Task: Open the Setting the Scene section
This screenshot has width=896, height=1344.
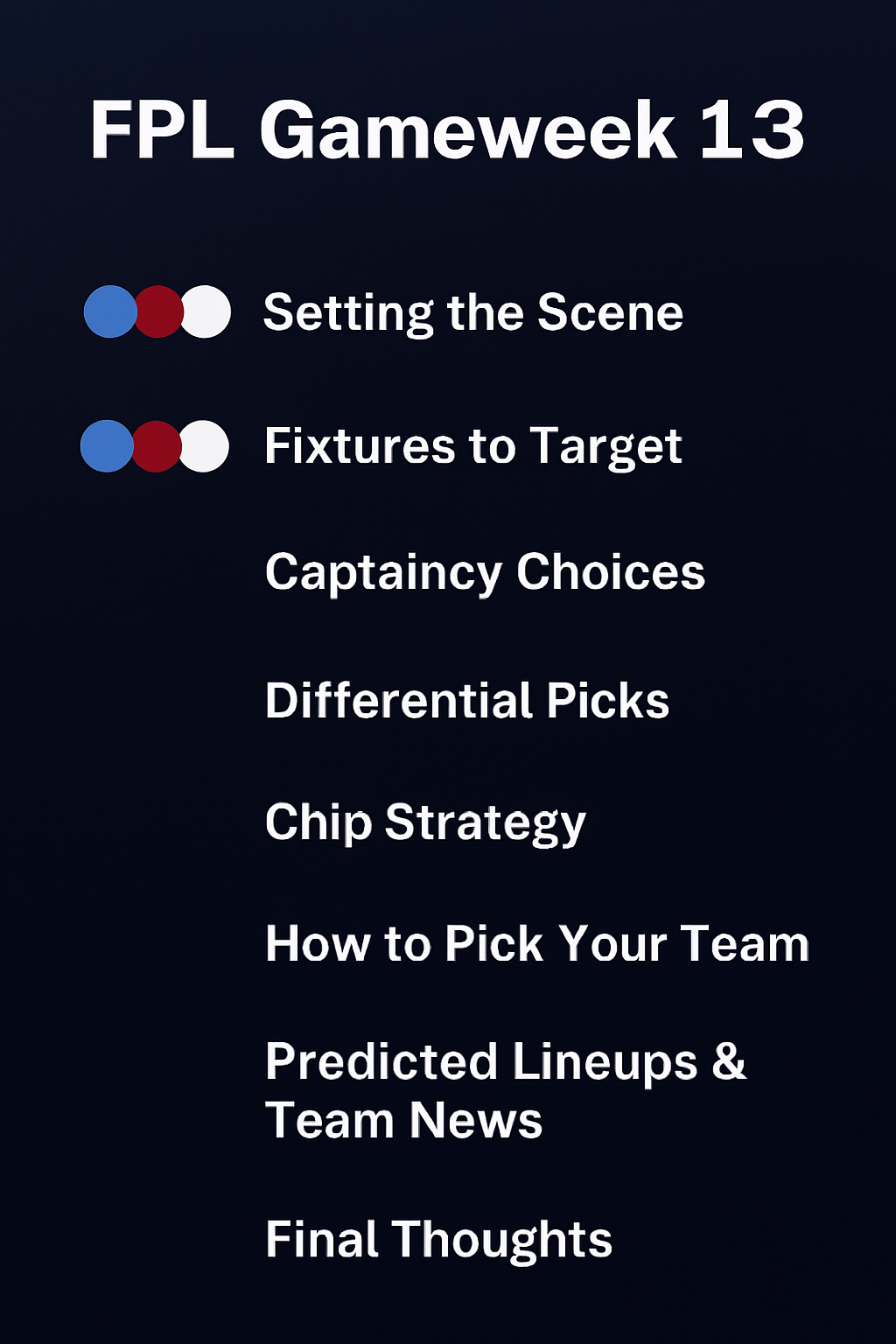Action: click(x=472, y=312)
